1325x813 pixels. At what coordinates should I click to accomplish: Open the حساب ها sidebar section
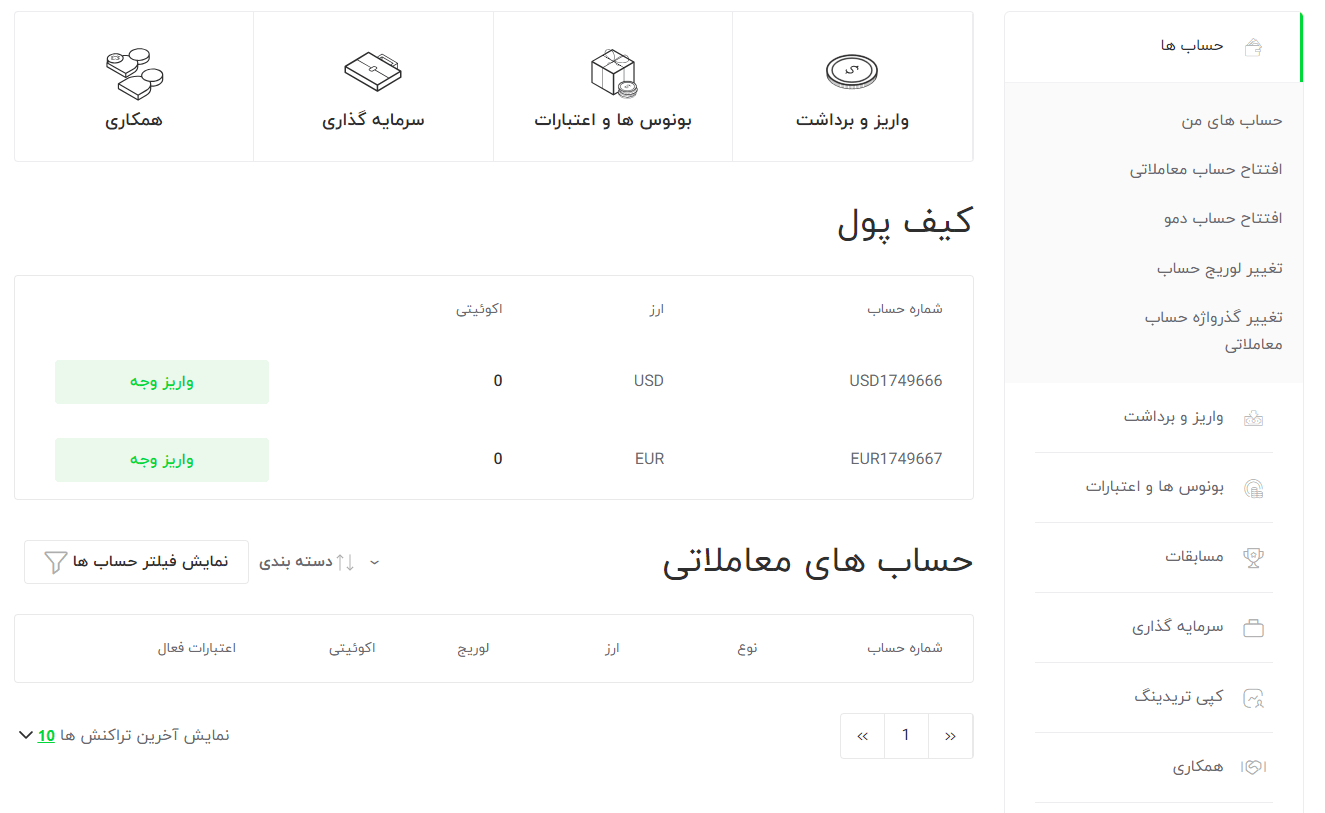point(1153,46)
